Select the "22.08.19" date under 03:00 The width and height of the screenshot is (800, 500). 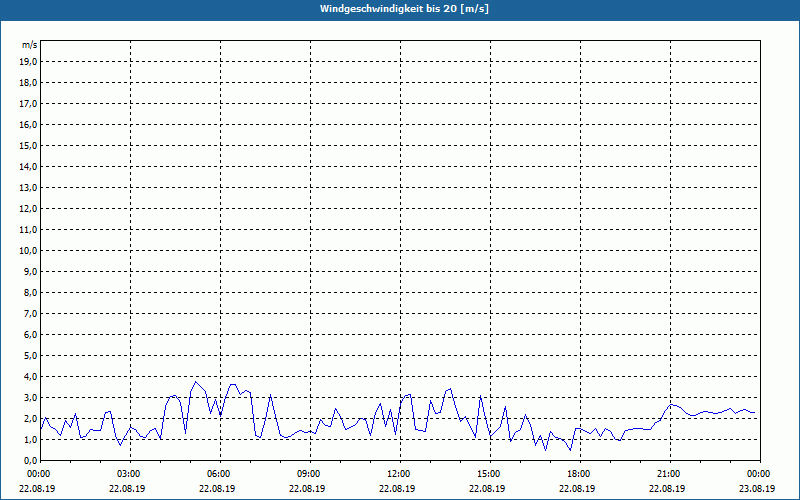coord(127,488)
